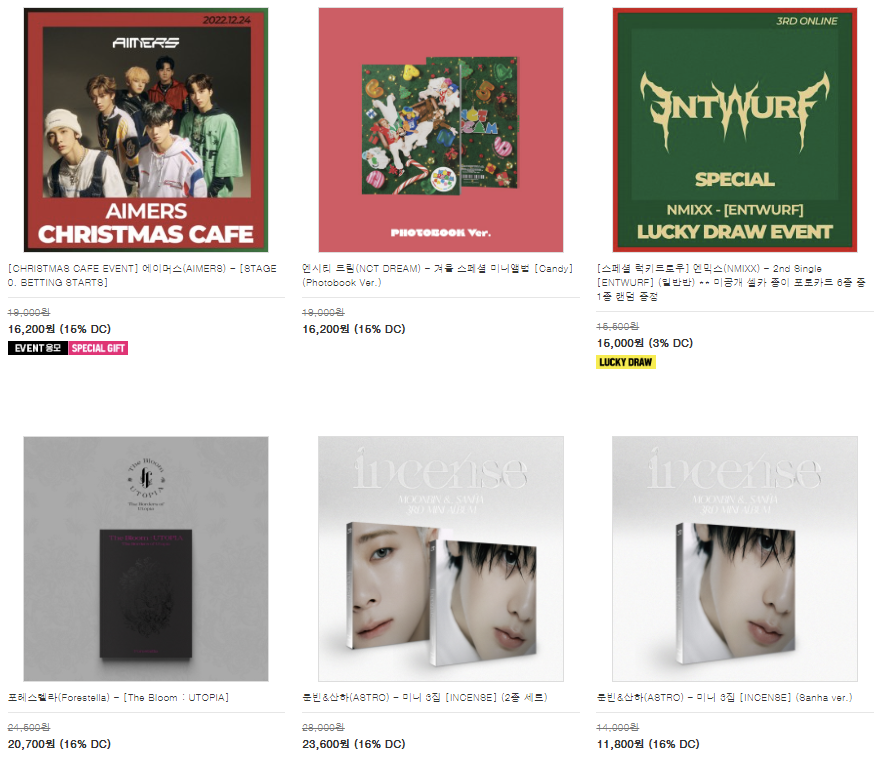Click the ASTRO INCENSE two-set title link

tap(425, 698)
